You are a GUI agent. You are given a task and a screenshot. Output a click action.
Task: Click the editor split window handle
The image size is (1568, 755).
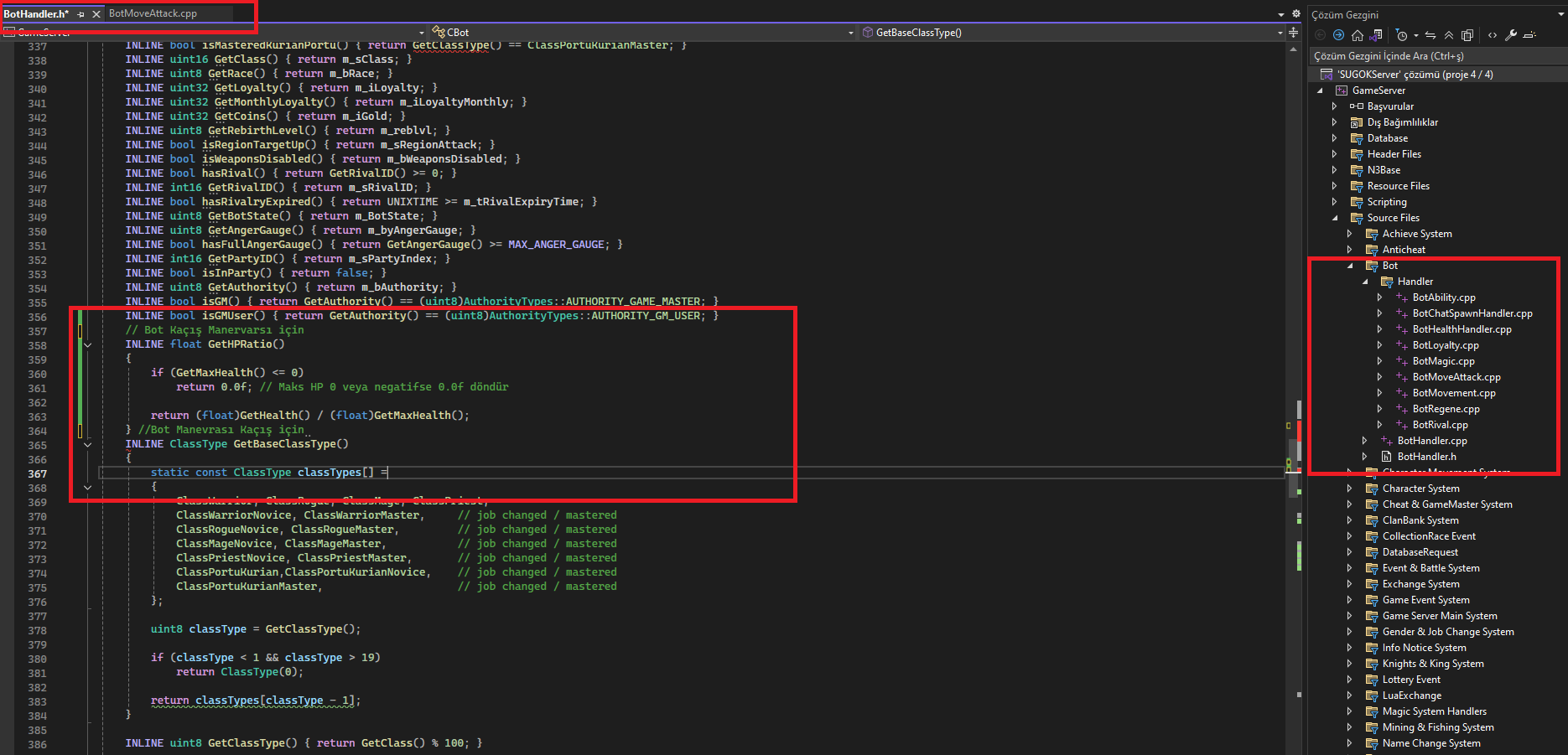point(1294,33)
